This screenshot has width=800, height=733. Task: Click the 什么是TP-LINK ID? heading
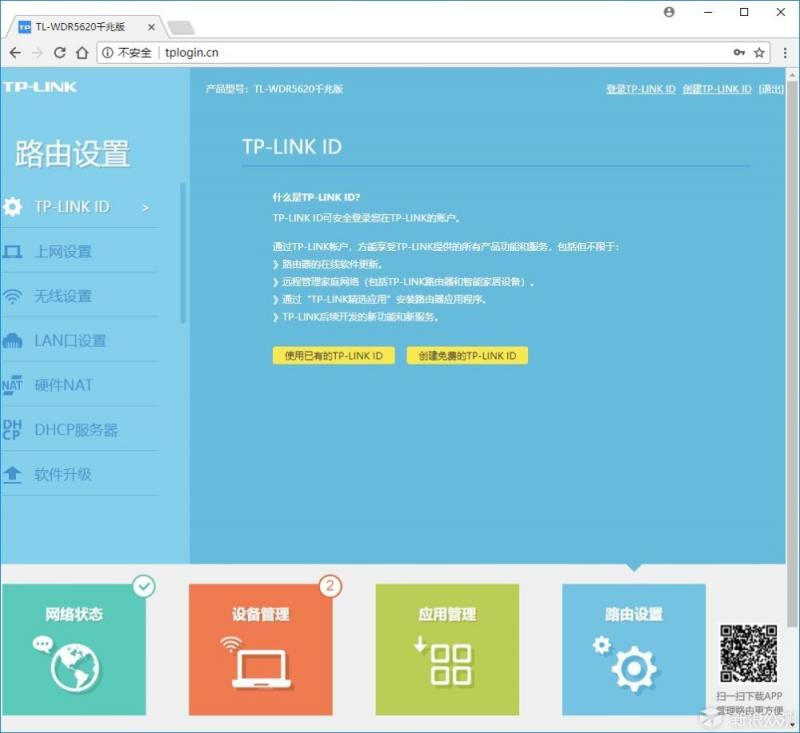coord(316,197)
